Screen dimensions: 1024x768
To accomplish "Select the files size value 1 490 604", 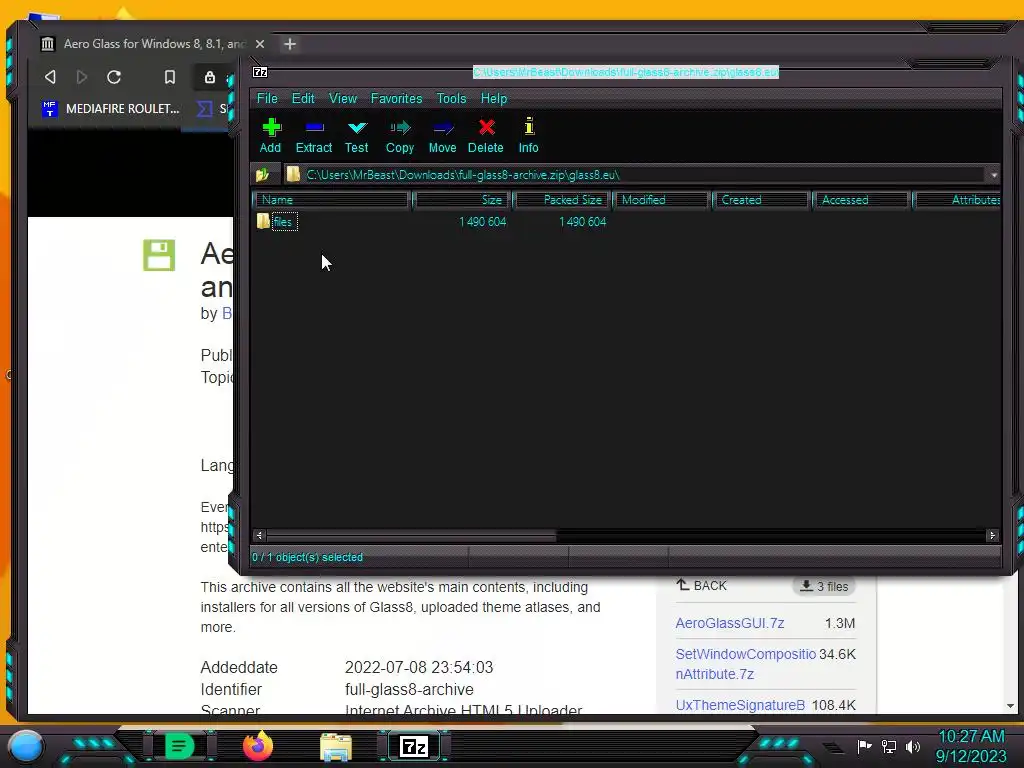I will (483, 222).
